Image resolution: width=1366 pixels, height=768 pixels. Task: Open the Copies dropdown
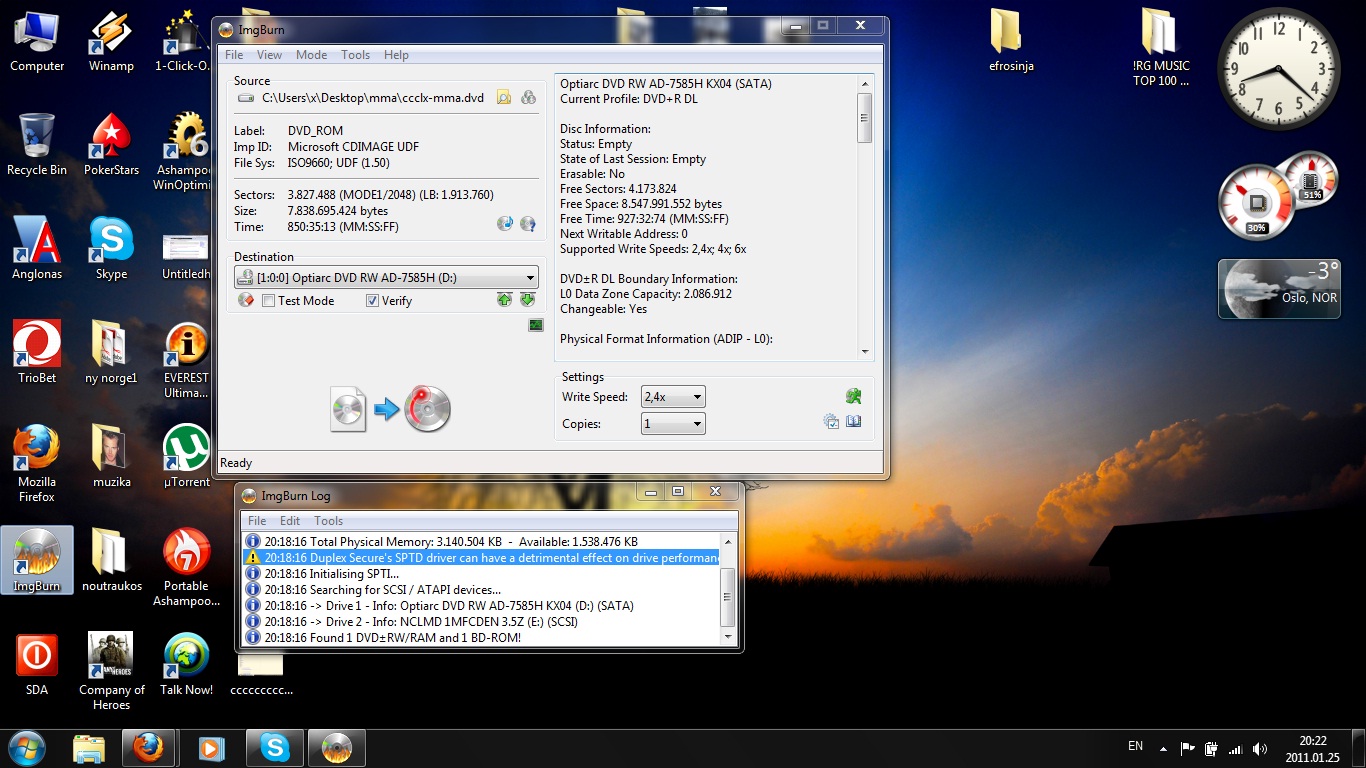pyautogui.click(x=673, y=424)
